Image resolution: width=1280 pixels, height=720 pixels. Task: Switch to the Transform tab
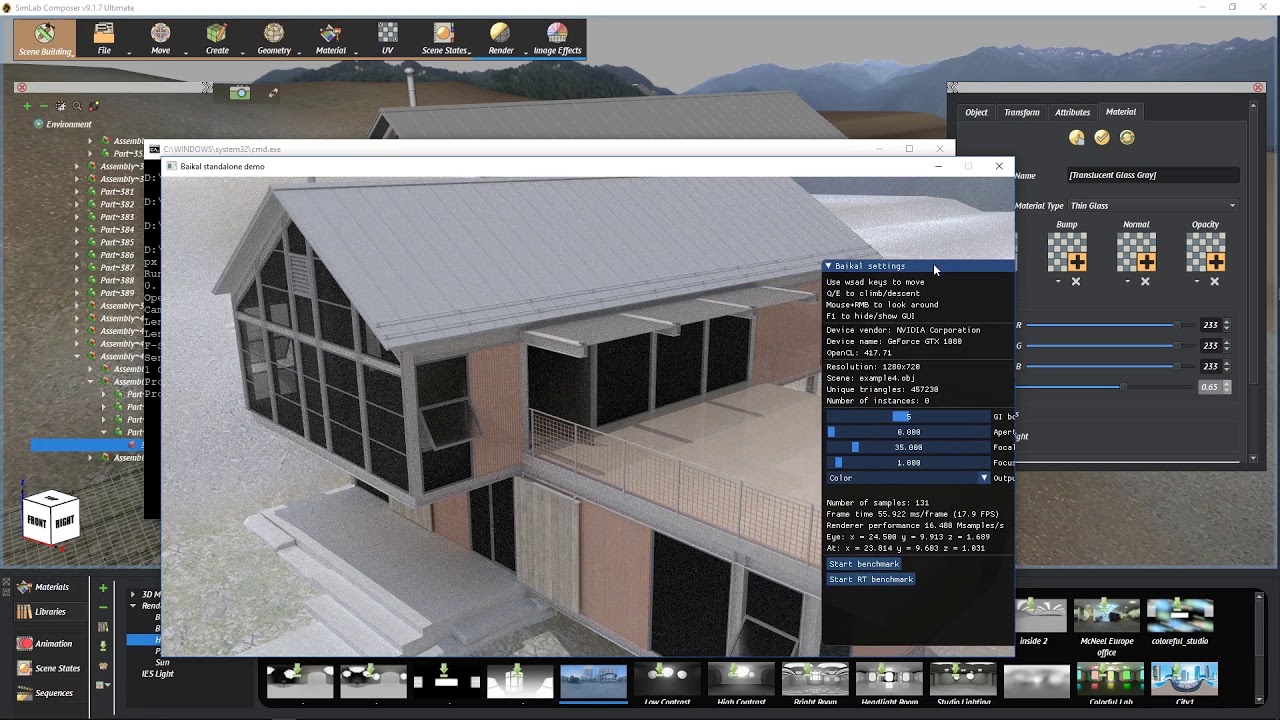1022,112
